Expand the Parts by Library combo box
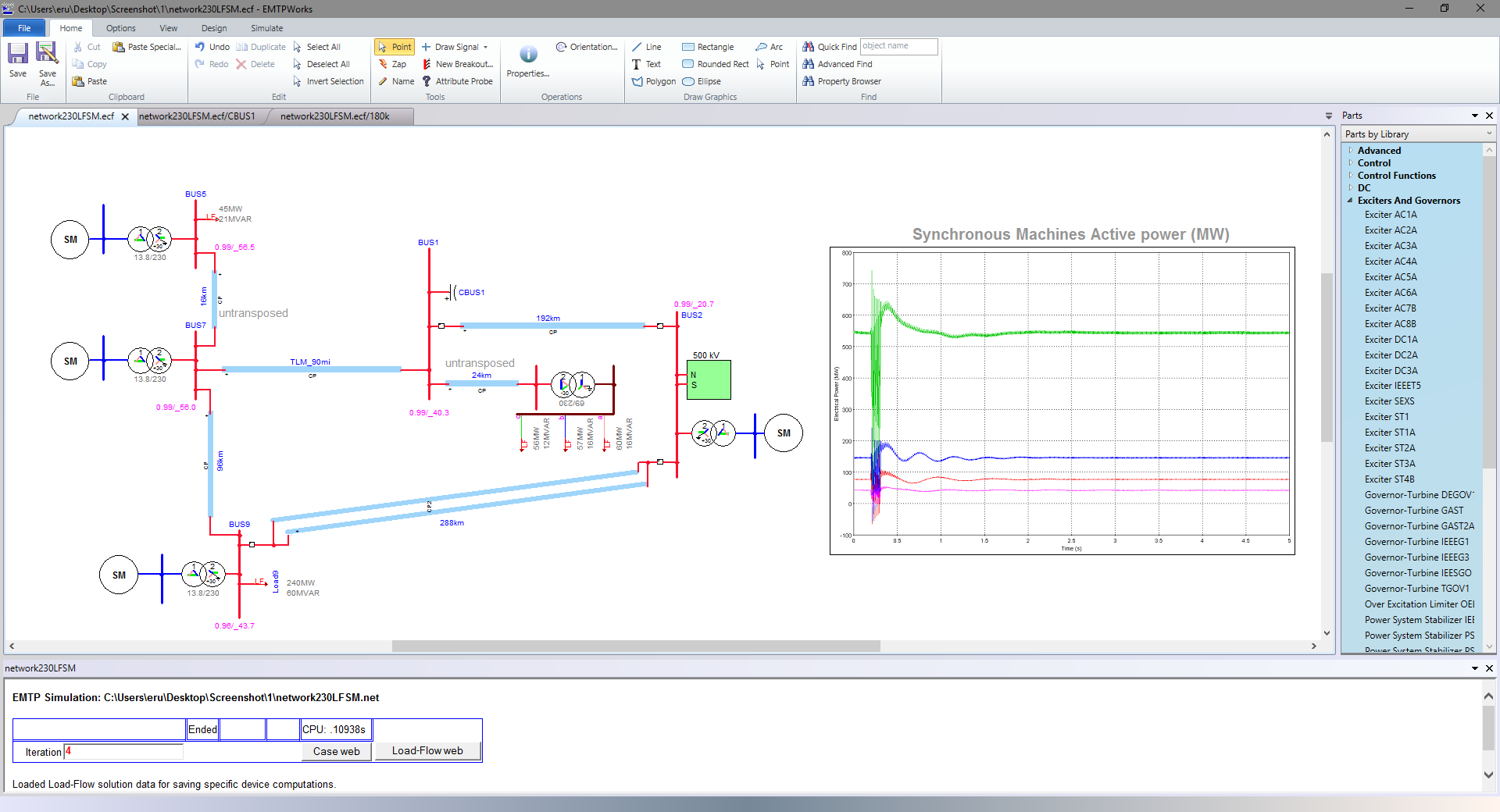Viewport: 1500px width, 812px height. pyautogui.click(x=1489, y=134)
